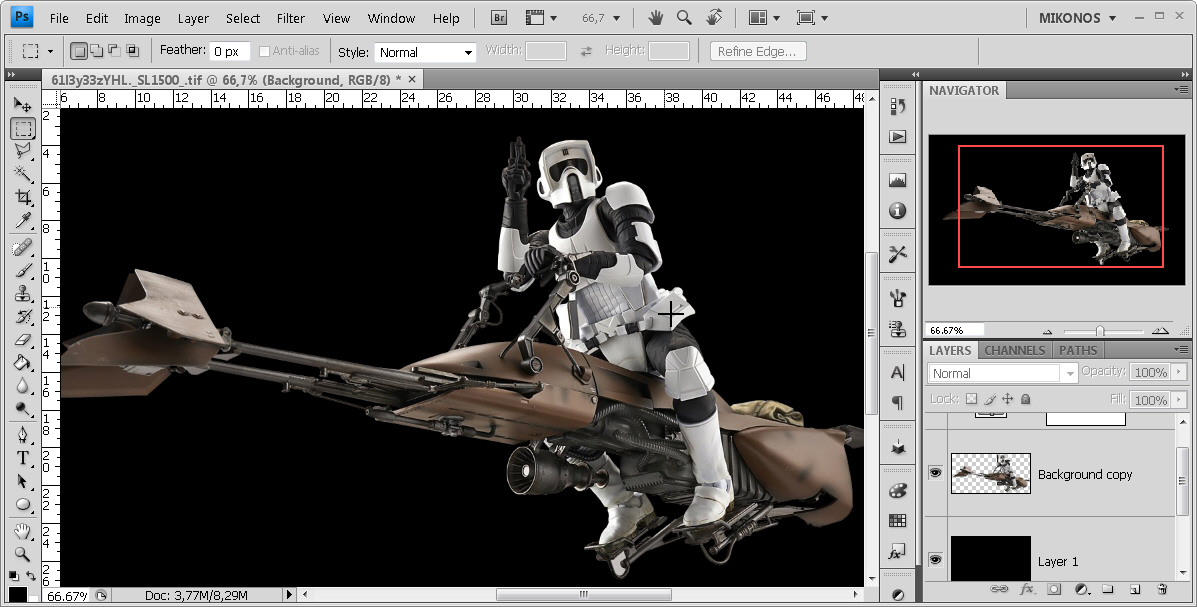Open the Fill slider arrow
The height and width of the screenshot is (607, 1197).
1179,399
